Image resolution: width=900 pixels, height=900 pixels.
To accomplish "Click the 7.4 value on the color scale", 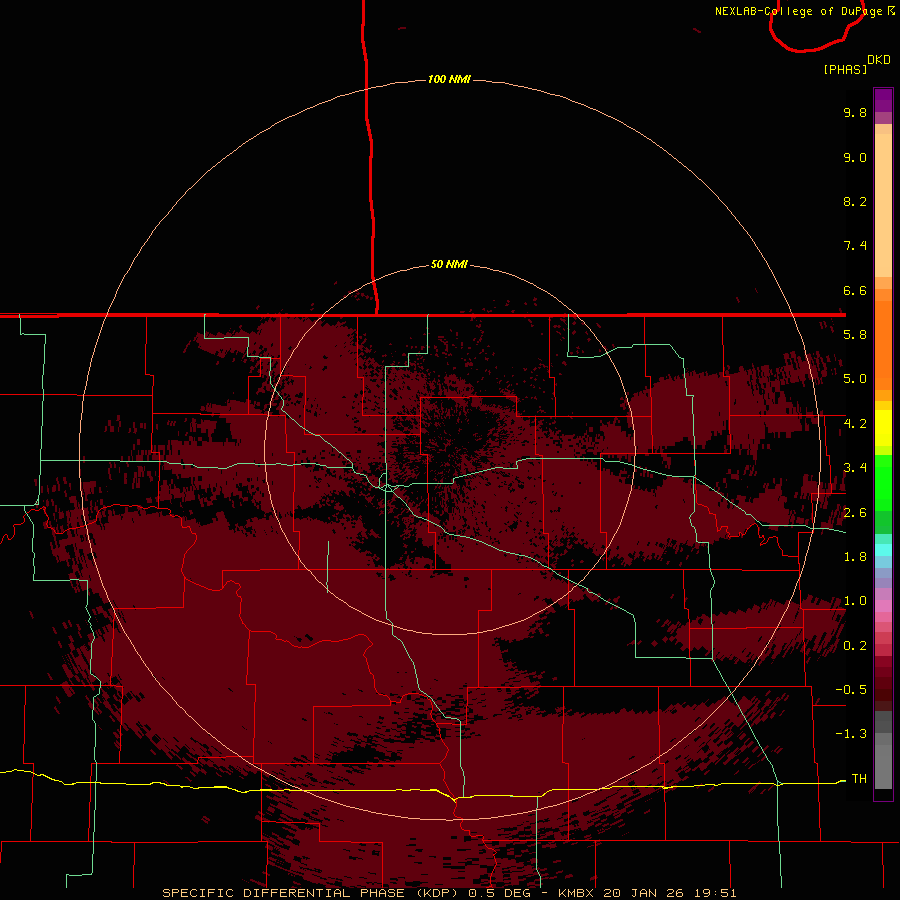I will coord(855,246).
